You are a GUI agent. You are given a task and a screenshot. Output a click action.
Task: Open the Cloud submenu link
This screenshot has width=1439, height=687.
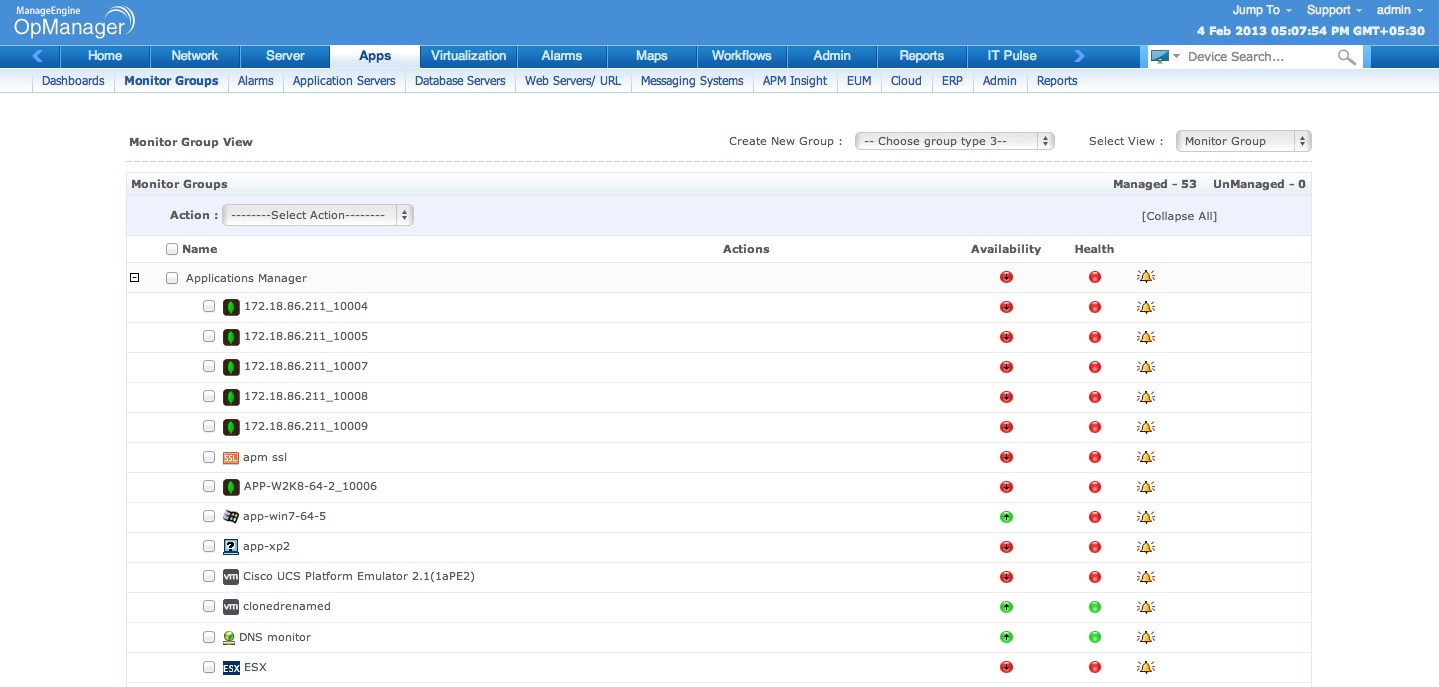906,81
